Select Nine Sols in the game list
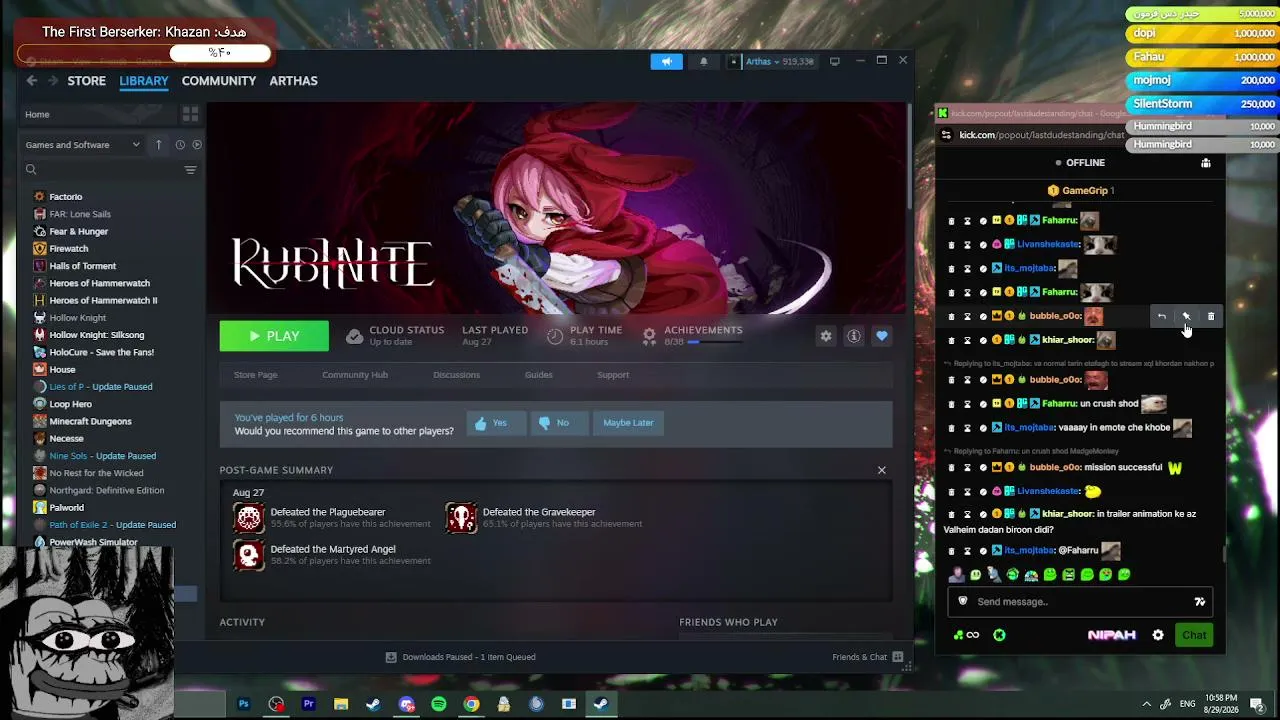1280x720 pixels. (x=103, y=456)
